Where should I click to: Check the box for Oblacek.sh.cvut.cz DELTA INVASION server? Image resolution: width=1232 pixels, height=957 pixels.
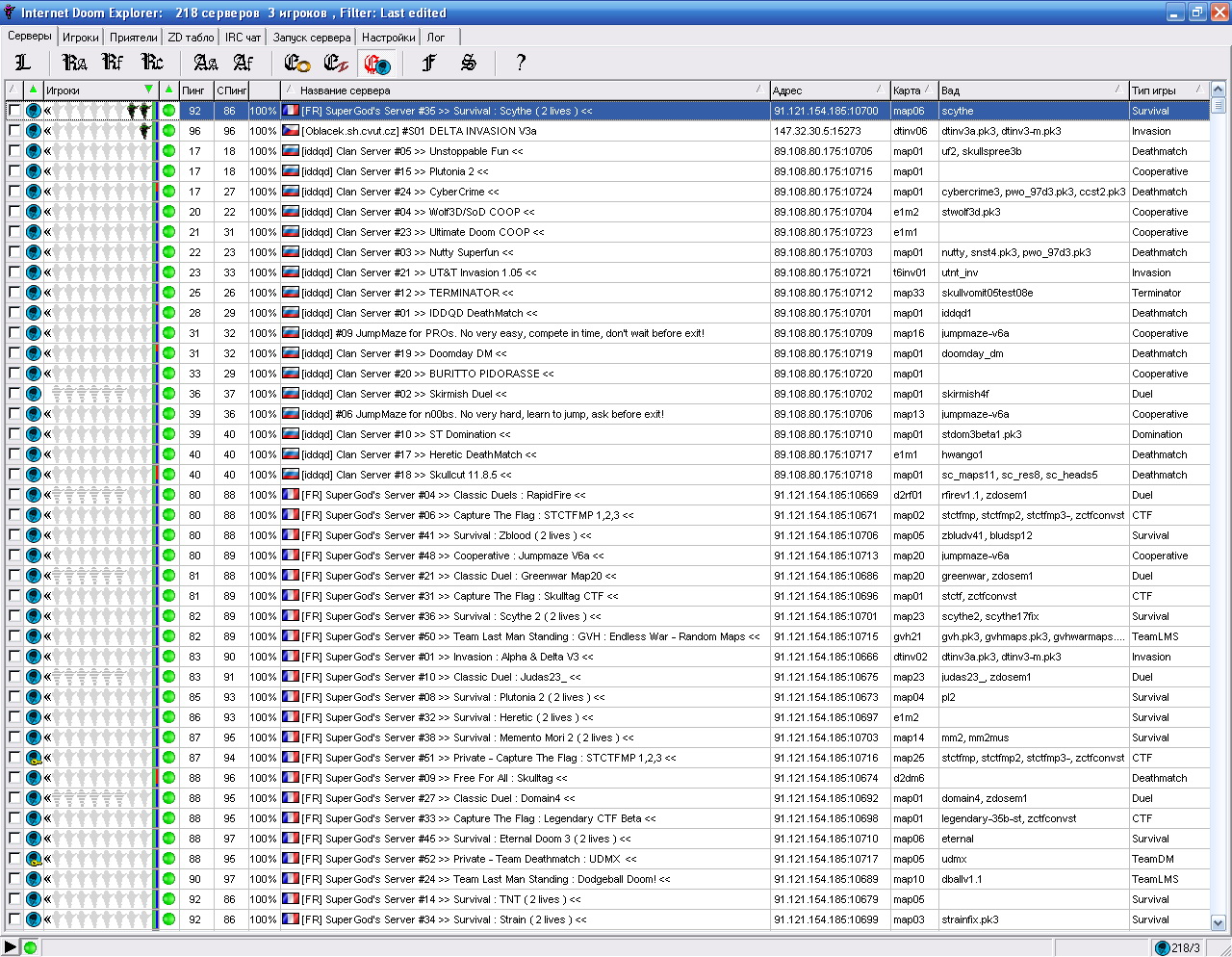point(14,131)
